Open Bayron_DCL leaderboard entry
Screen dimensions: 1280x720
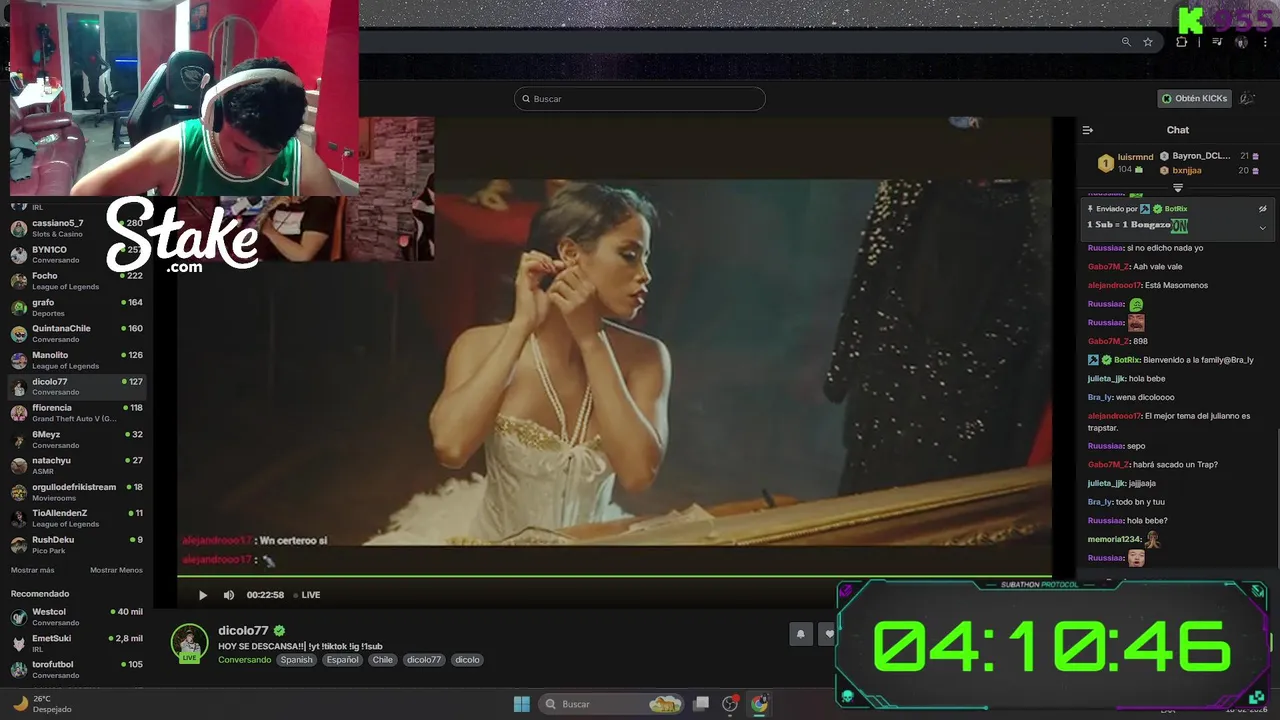[x=1210, y=156]
